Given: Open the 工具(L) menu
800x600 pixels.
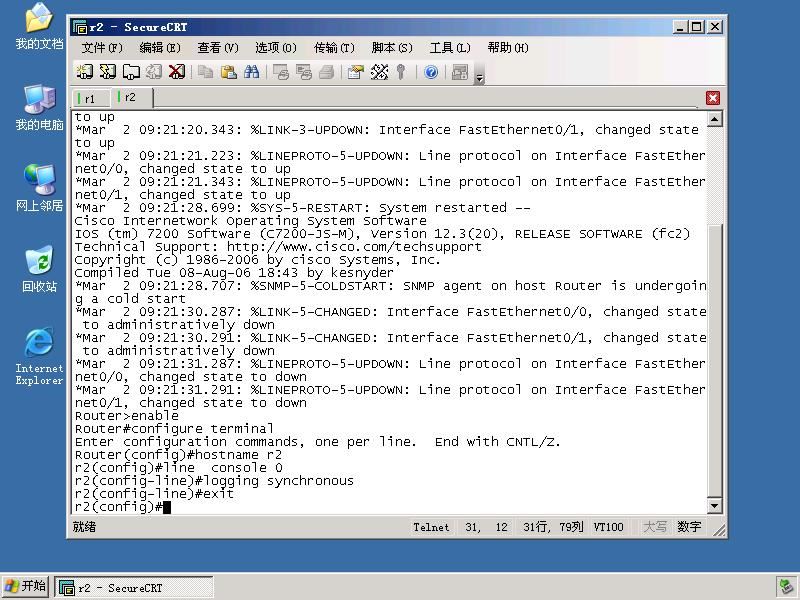Looking at the screenshot, I should (449, 48).
